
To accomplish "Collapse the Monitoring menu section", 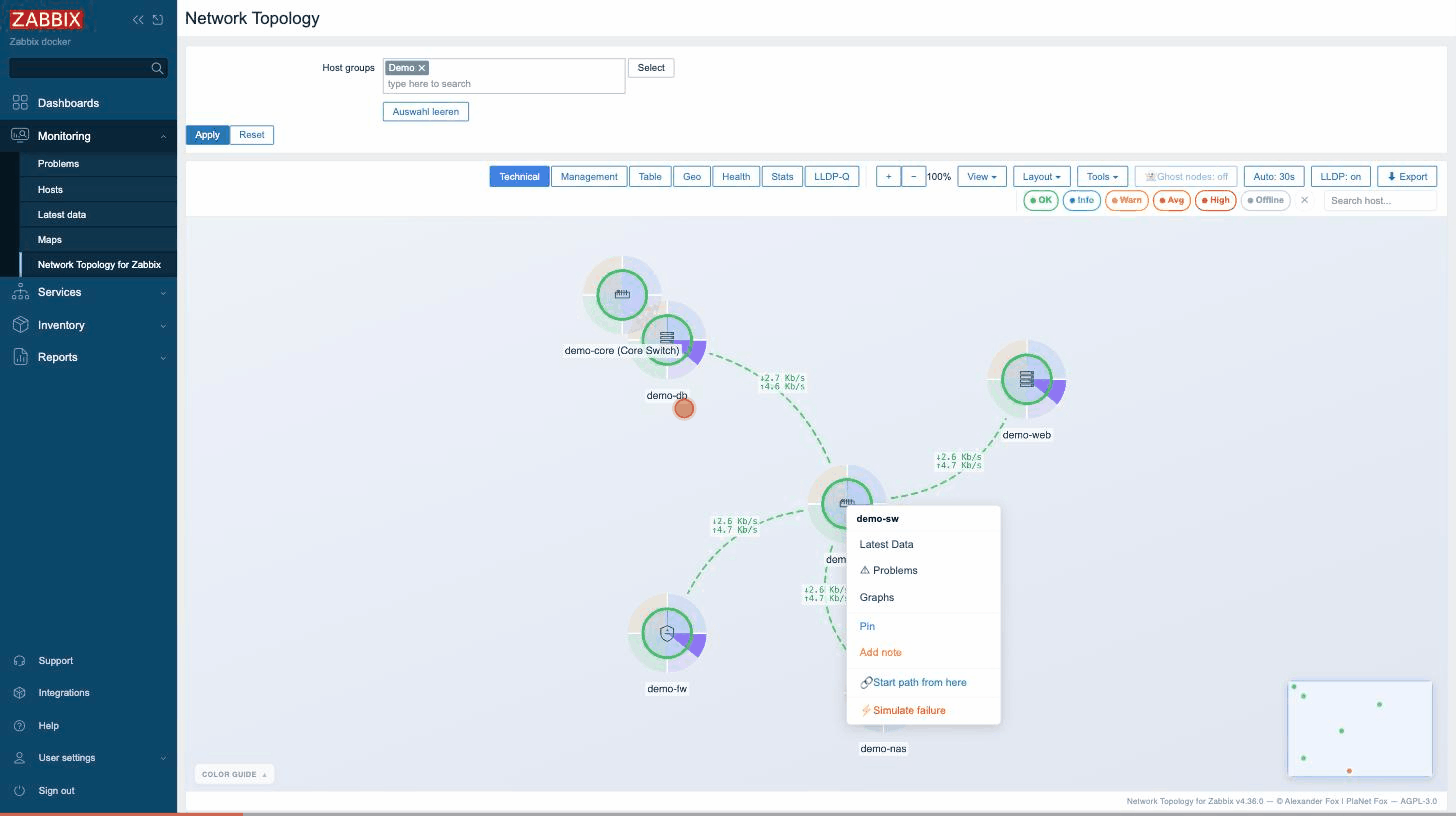I will pyautogui.click(x=163, y=137).
